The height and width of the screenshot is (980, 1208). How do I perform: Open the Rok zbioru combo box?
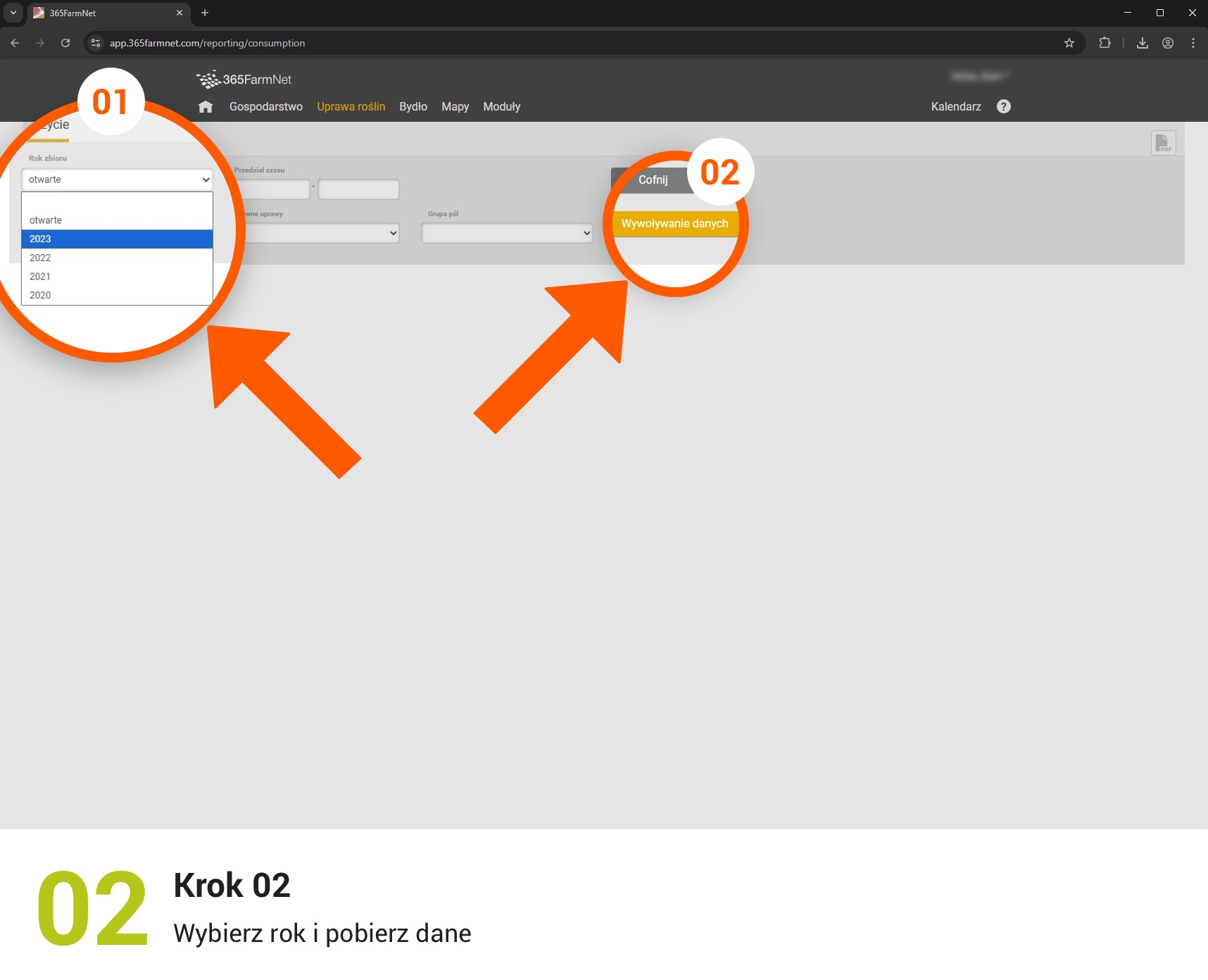coord(117,180)
